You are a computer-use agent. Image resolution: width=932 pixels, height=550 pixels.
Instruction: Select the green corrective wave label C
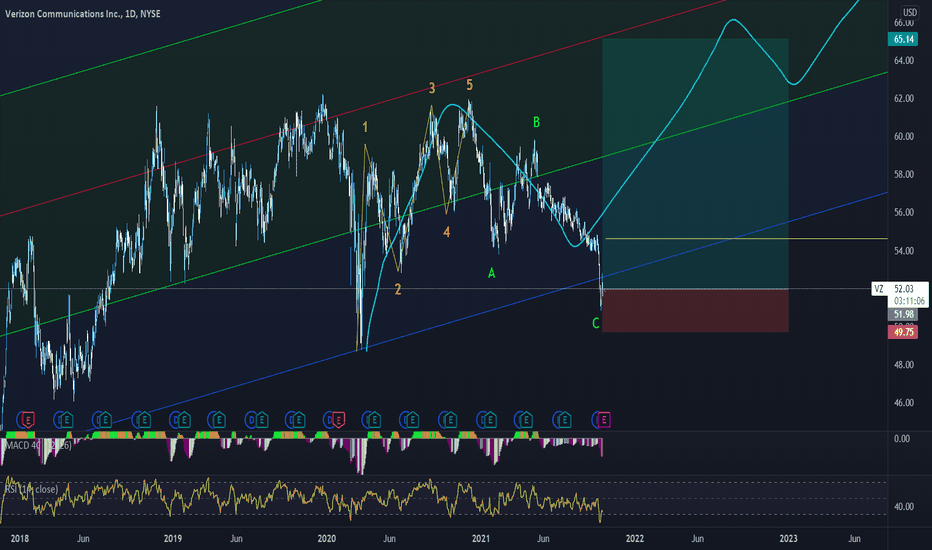[x=596, y=323]
